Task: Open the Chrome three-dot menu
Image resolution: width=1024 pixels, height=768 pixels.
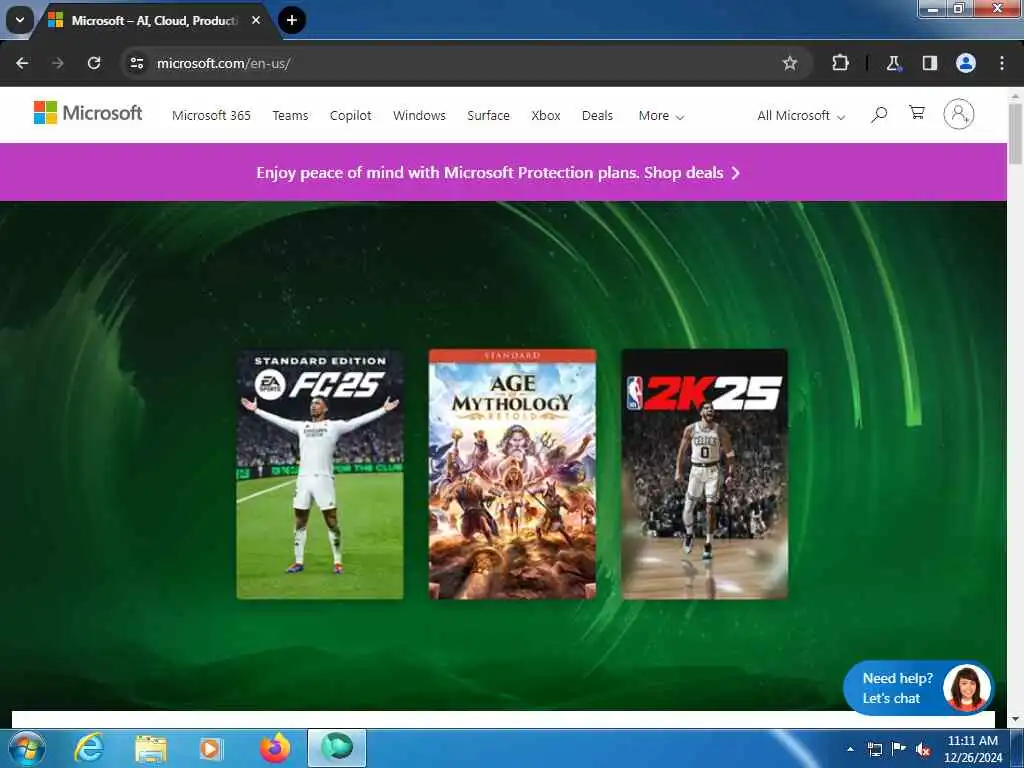Action: 1002,63
